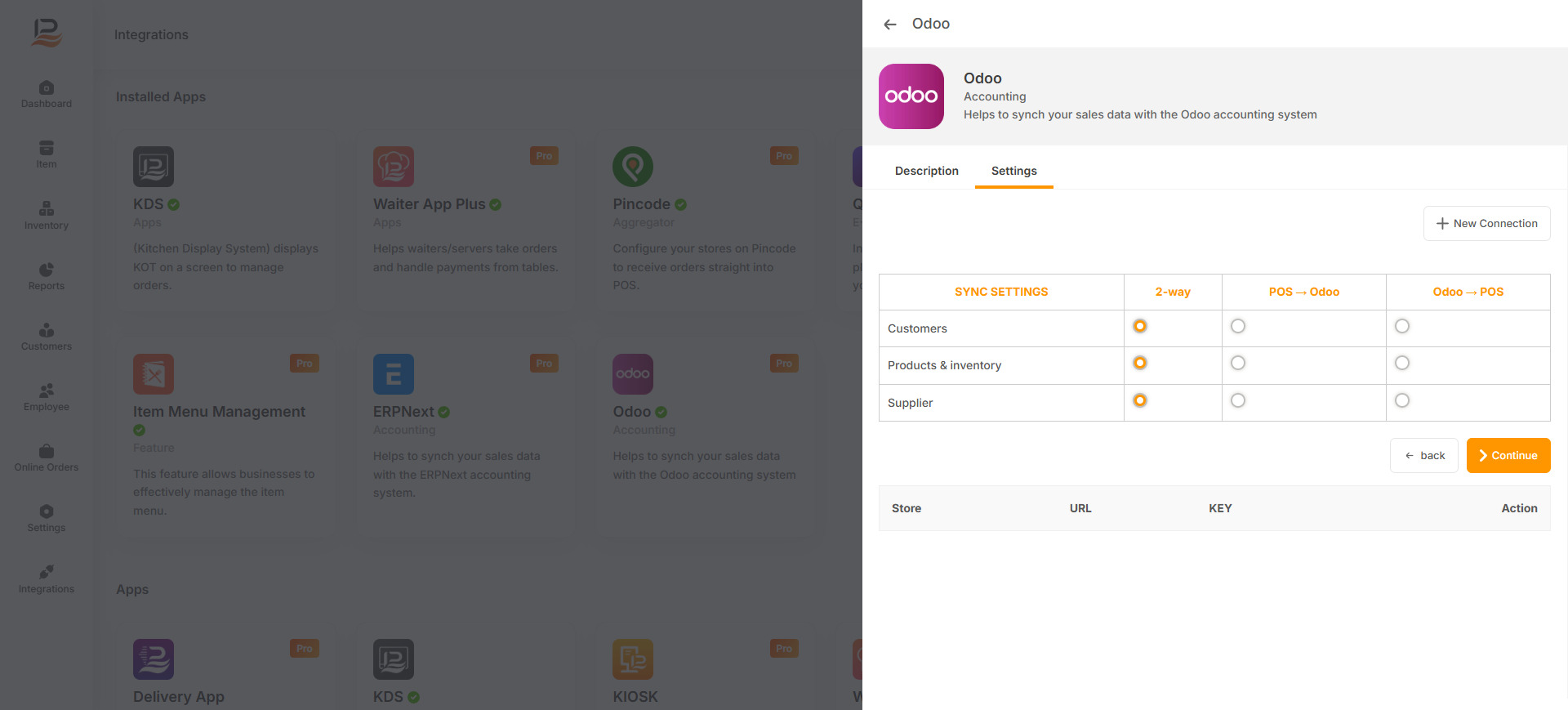Viewport: 1568px width, 710px height.
Task: Open Customers in the sidebar
Action: point(47,337)
